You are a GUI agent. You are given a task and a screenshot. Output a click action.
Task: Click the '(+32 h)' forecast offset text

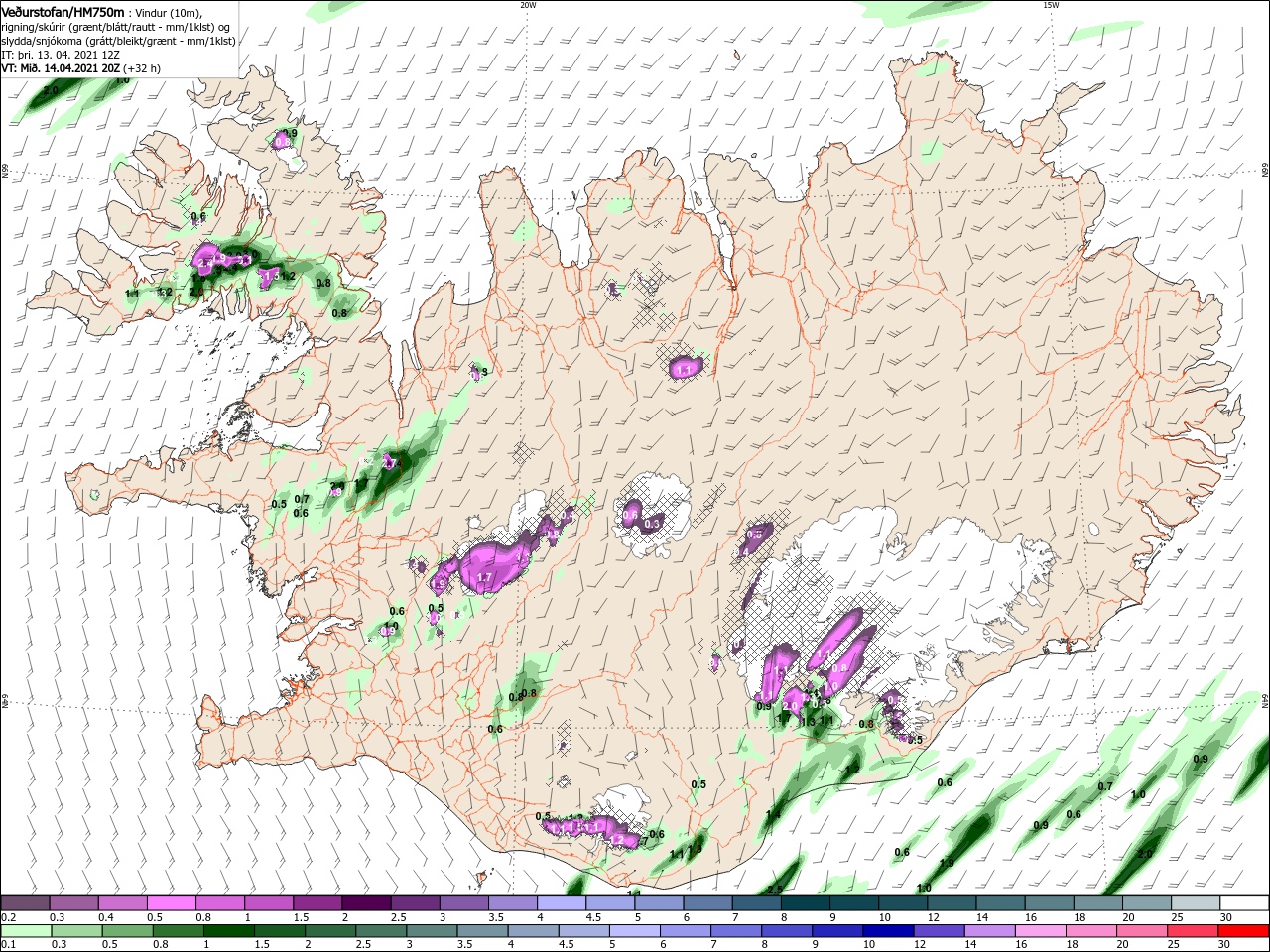point(141,67)
